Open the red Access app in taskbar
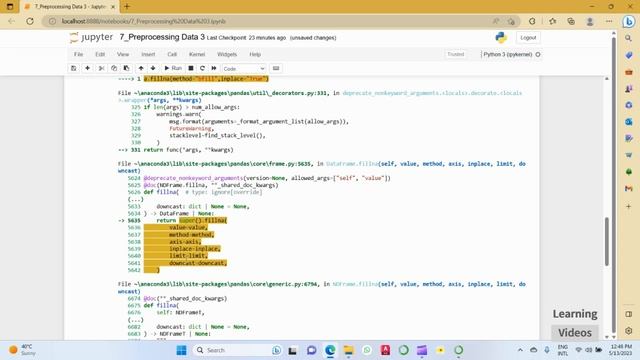 (x=385, y=350)
